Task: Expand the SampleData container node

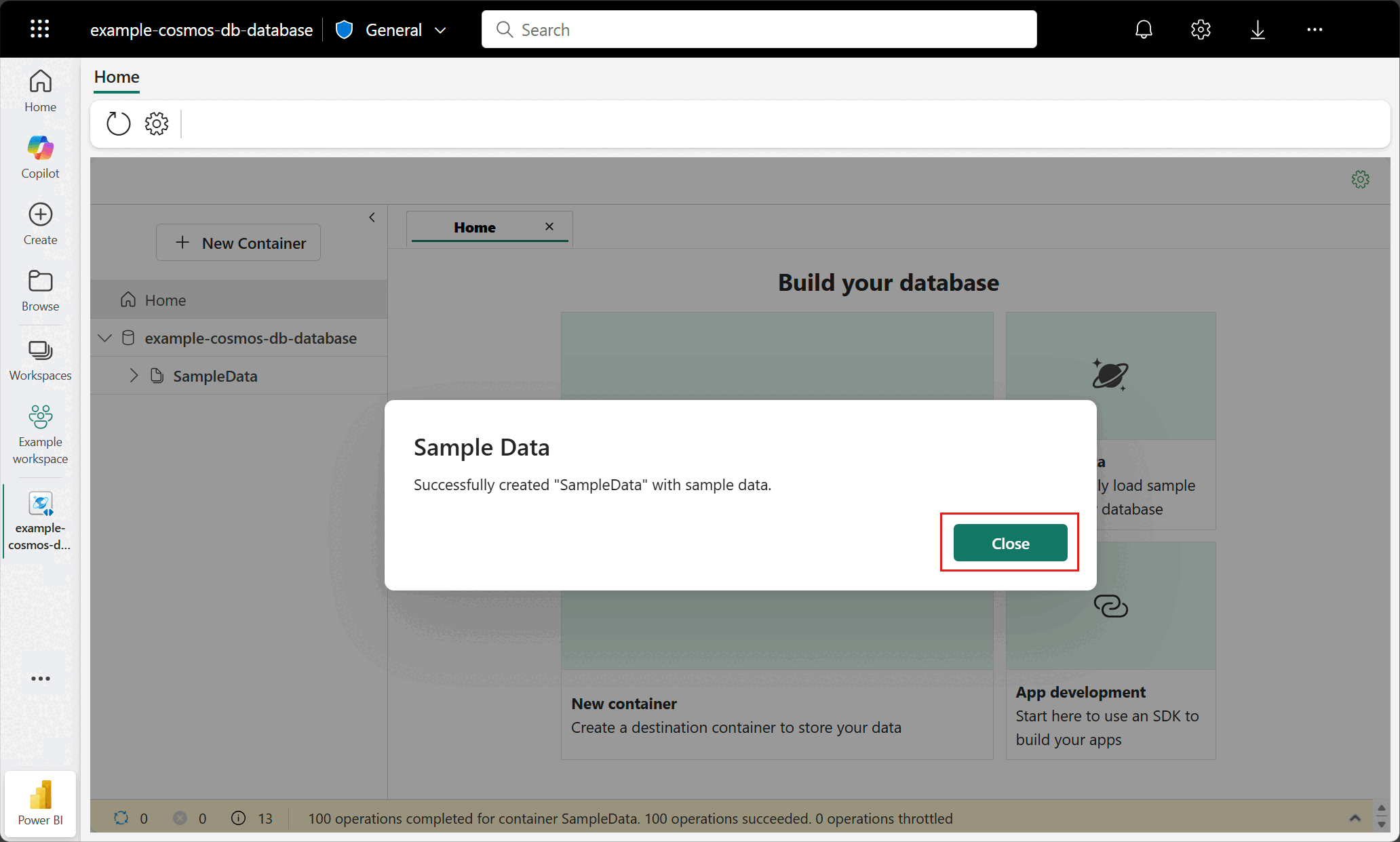Action: (x=134, y=376)
